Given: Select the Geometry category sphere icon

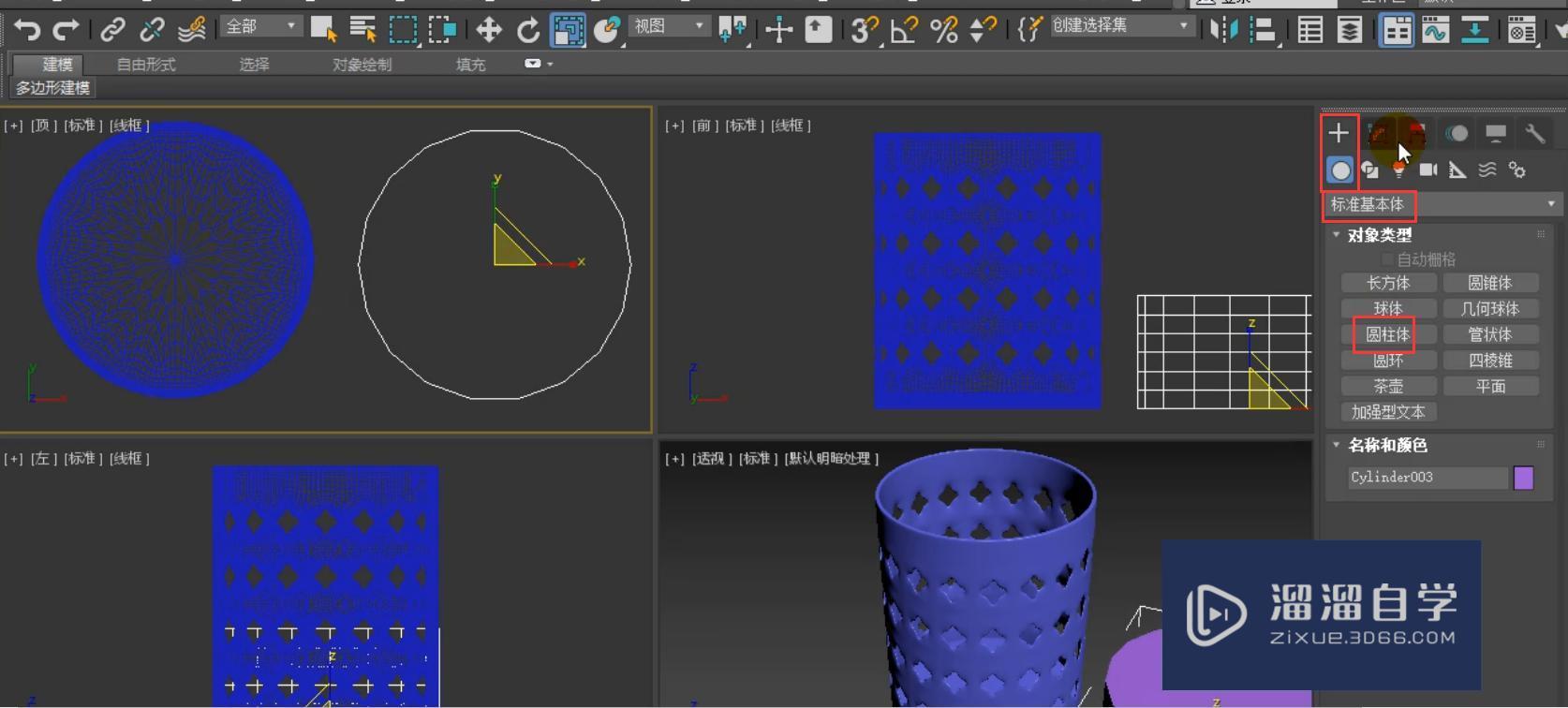Looking at the screenshot, I should (1340, 170).
